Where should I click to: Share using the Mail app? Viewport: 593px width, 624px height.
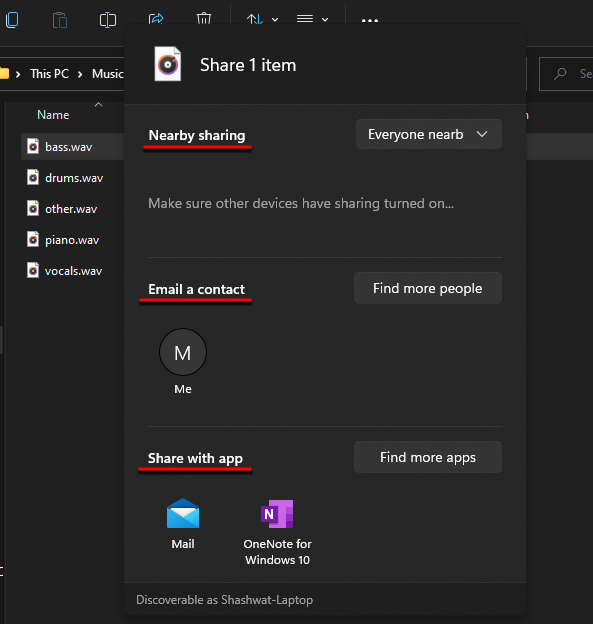click(183, 524)
